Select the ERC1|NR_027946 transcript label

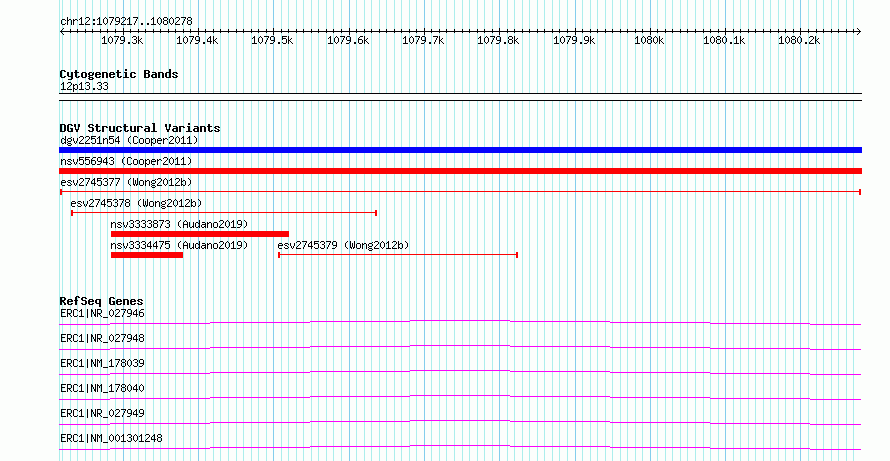(x=102, y=313)
